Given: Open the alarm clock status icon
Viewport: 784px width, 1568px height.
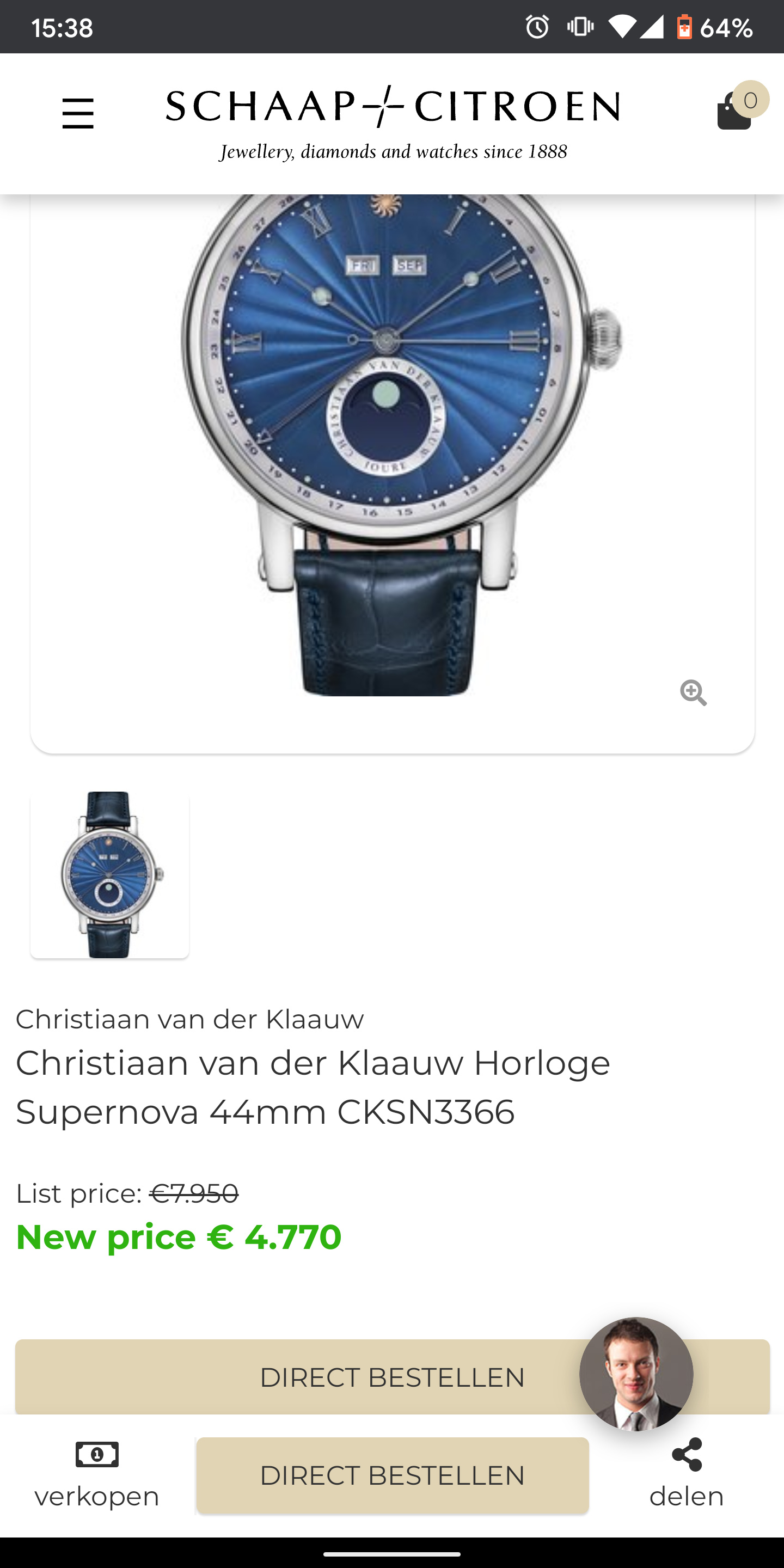Looking at the screenshot, I should pyautogui.click(x=537, y=27).
